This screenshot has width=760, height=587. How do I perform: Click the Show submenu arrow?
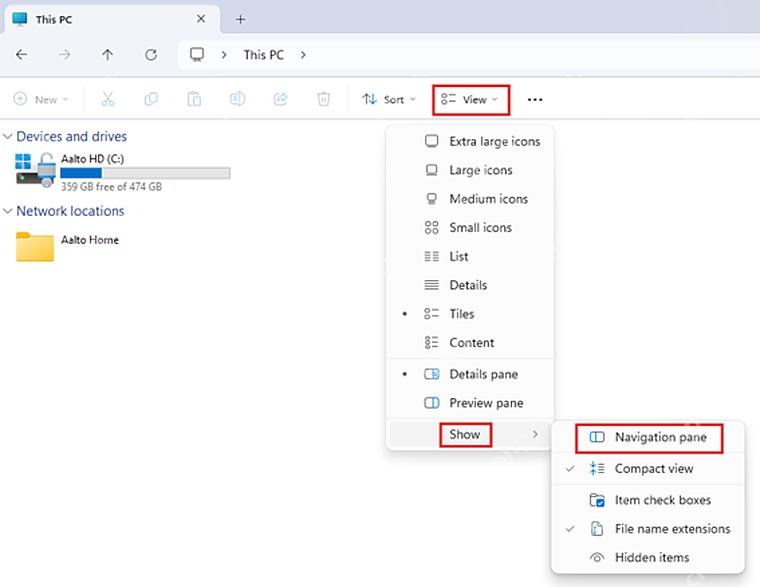535,434
